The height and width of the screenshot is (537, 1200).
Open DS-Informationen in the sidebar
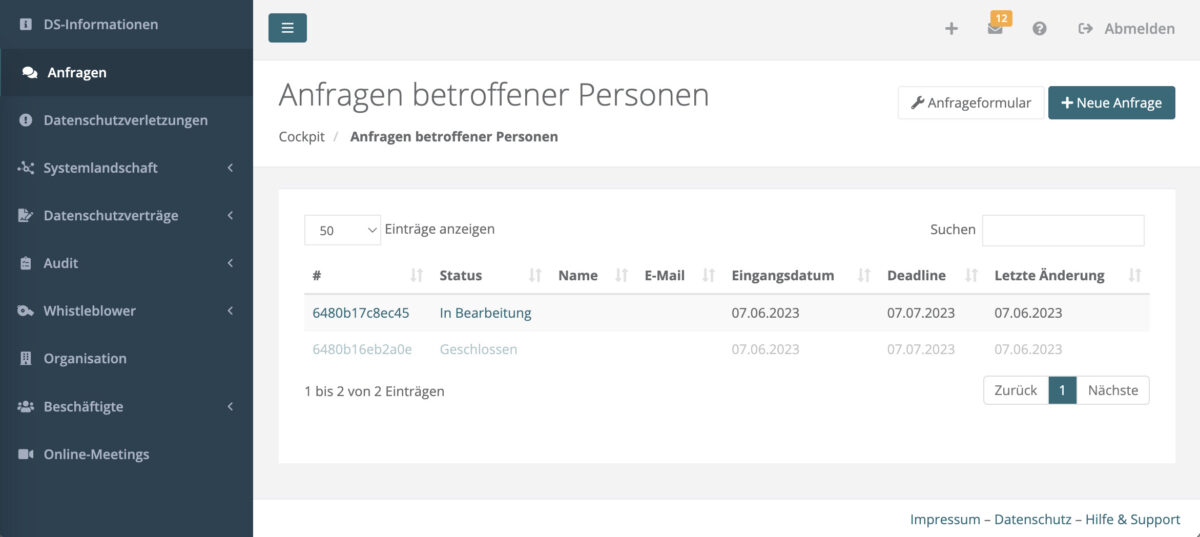pos(100,24)
